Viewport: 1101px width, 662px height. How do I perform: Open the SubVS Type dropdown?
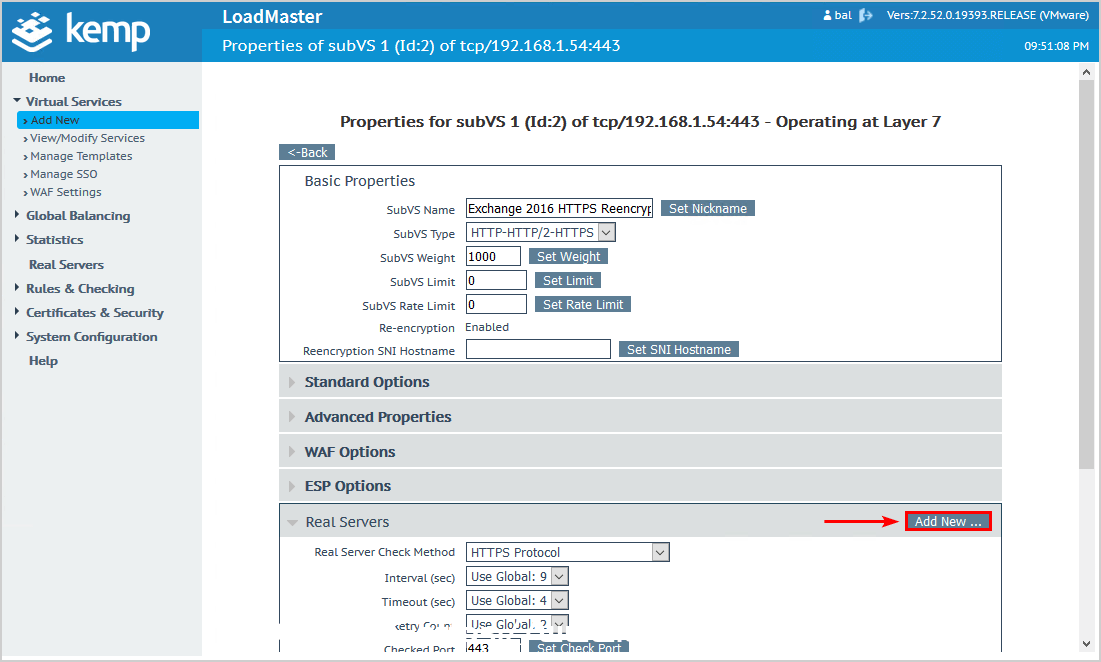[541, 232]
